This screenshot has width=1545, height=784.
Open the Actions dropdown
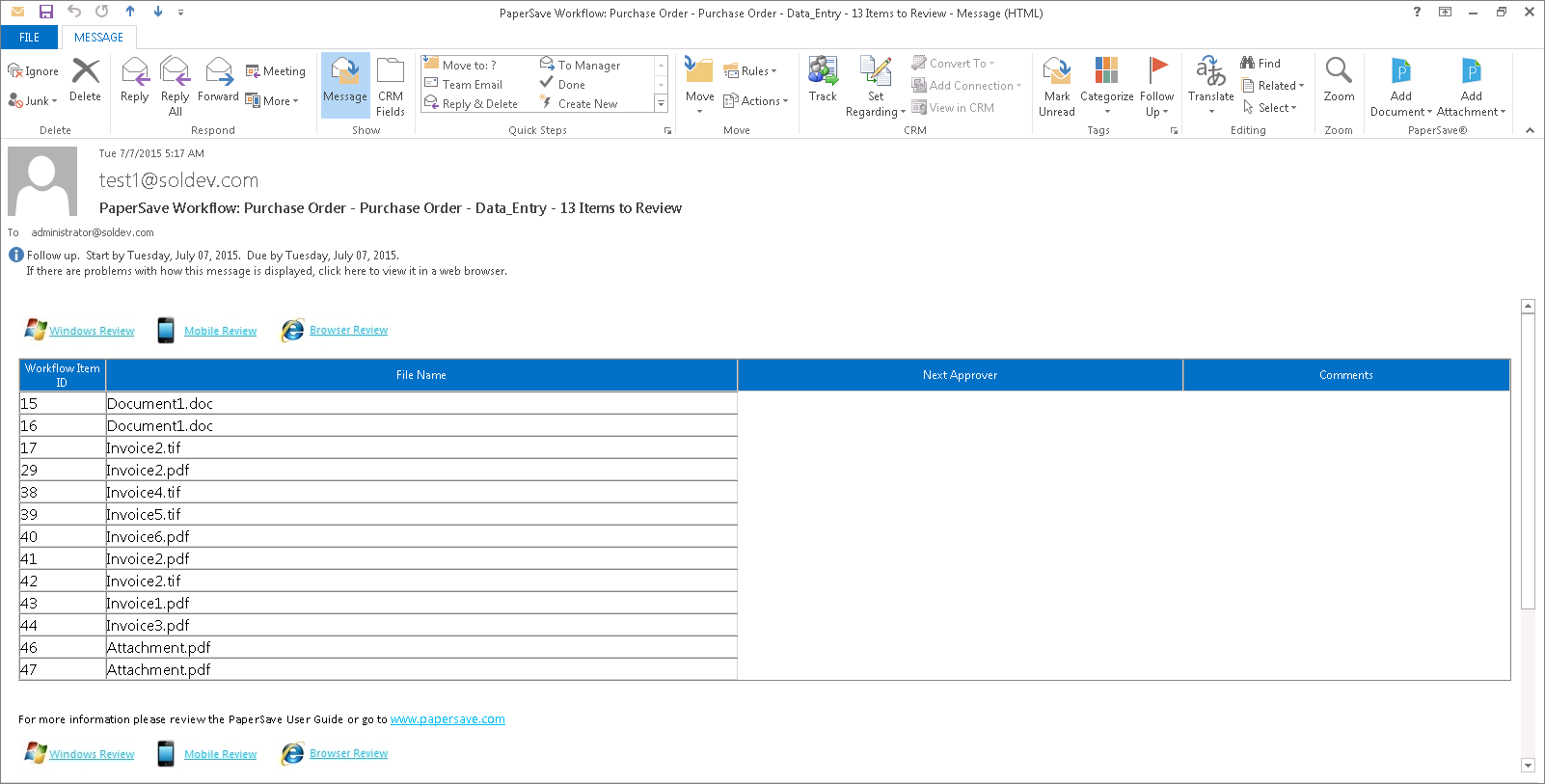point(756,100)
